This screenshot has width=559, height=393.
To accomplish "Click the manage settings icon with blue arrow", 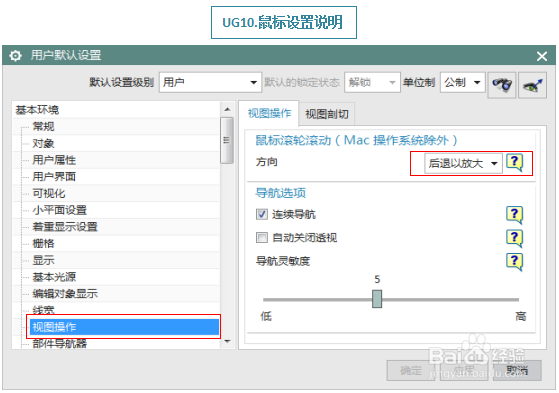I will pyautogui.click(x=533, y=85).
